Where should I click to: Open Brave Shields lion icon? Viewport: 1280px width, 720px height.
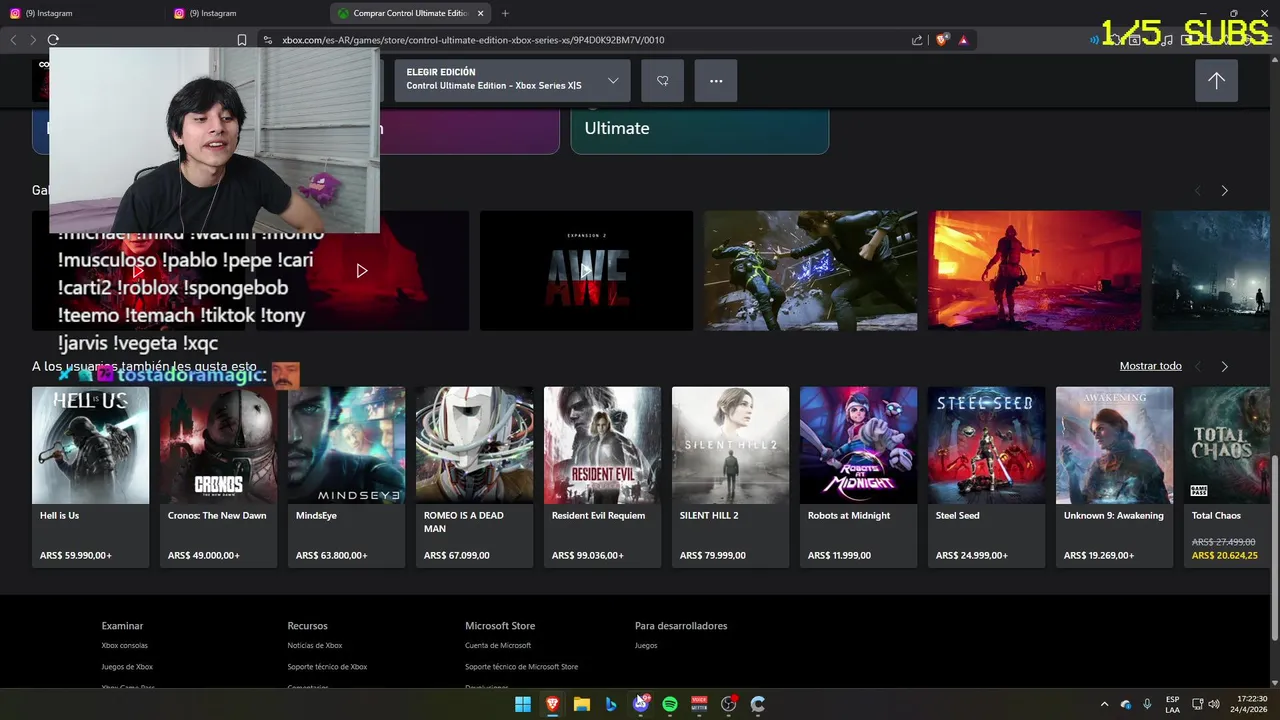point(942,40)
